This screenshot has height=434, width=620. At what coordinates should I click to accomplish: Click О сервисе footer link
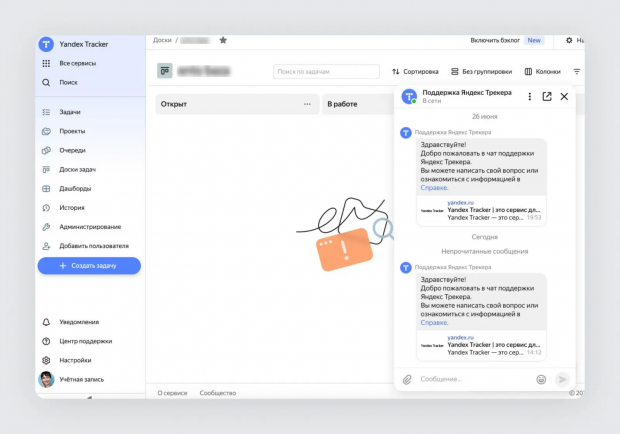tap(172, 393)
